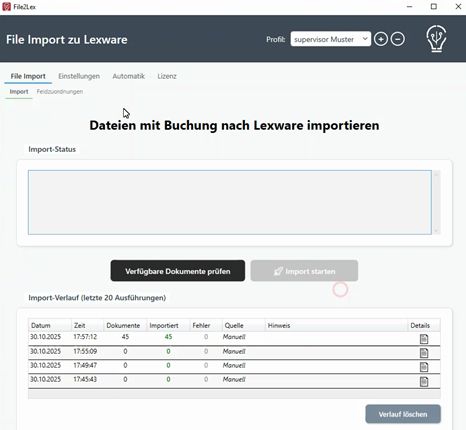The width and height of the screenshot is (466, 430).
Task: Select the time cell 17:49:47
Action: [85, 365]
